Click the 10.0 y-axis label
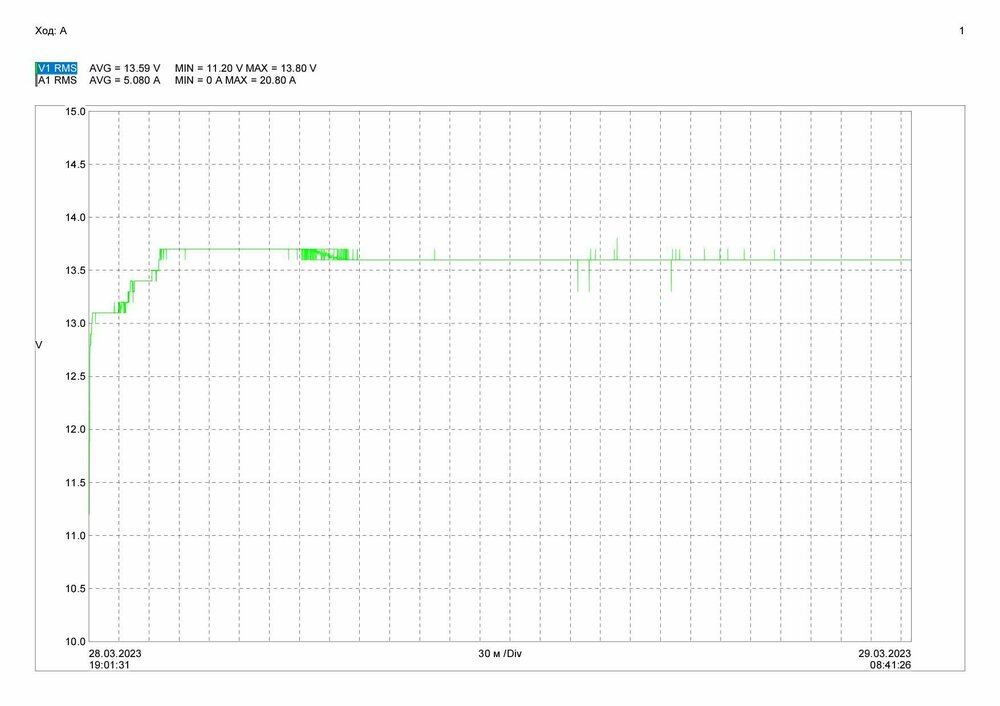The image size is (1000, 706). tap(75, 642)
